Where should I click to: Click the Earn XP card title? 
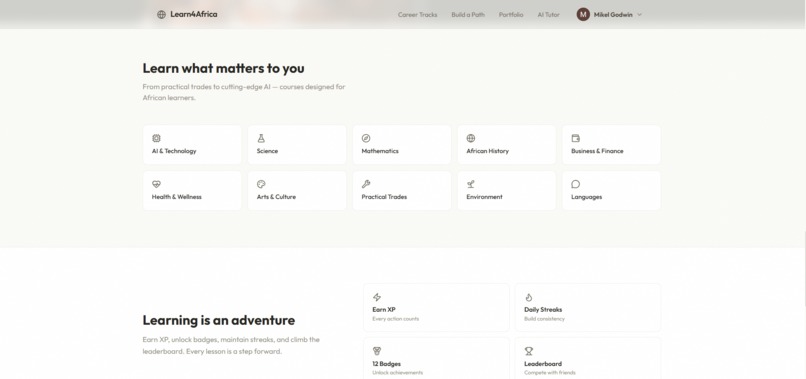click(383, 310)
